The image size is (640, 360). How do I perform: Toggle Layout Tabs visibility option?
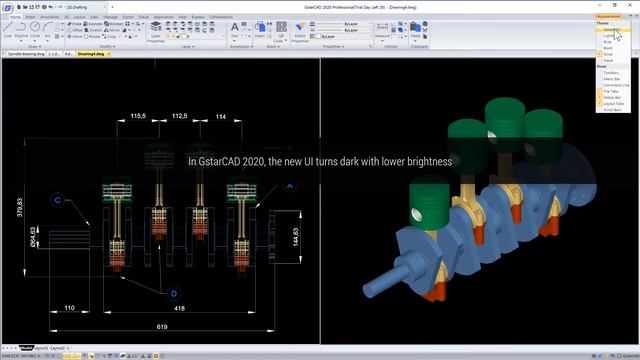tap(613, 104)
